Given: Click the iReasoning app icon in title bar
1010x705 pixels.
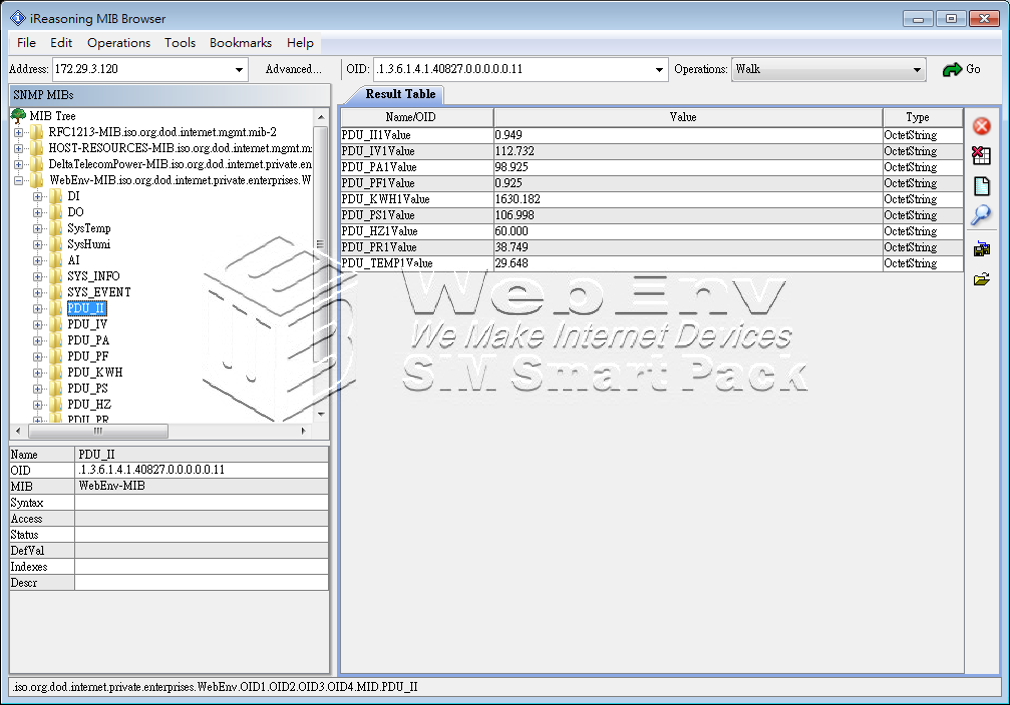Looking at the screenshot, I should coord(18,19).
